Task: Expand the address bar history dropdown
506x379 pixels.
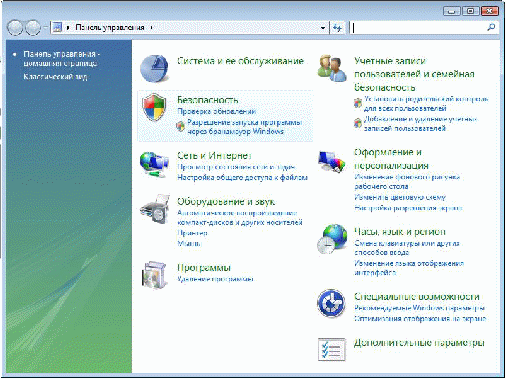Action: [x=323, y=28]
